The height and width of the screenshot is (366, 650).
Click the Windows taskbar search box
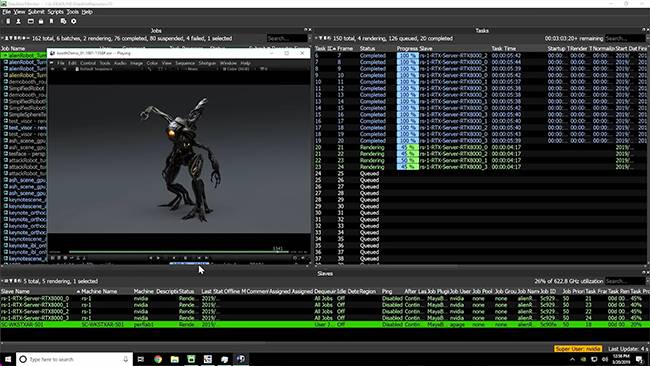tap(75, 359)
